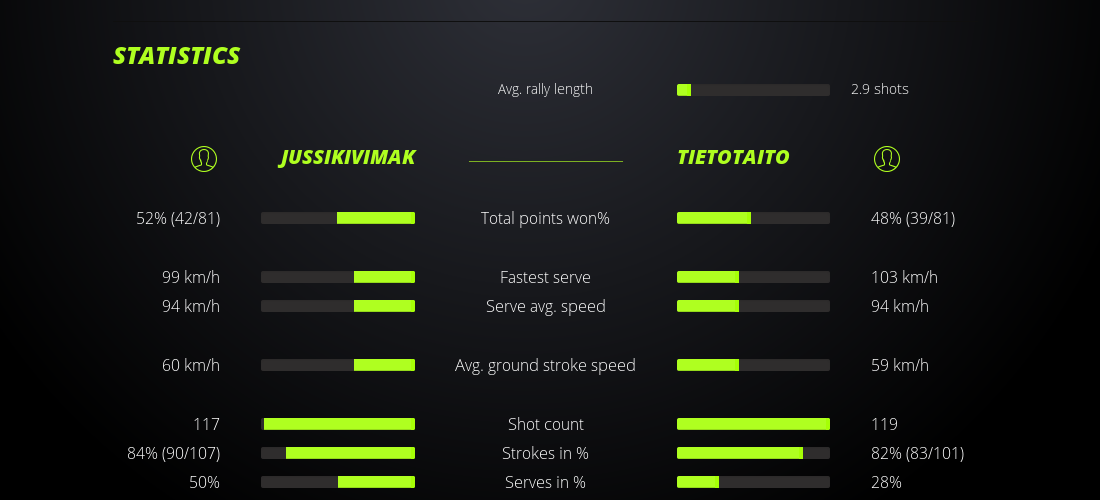The image size is (1100, 500).
Task: Click TIETOTAITO's Total points won bar
Action: coord(753,218)
